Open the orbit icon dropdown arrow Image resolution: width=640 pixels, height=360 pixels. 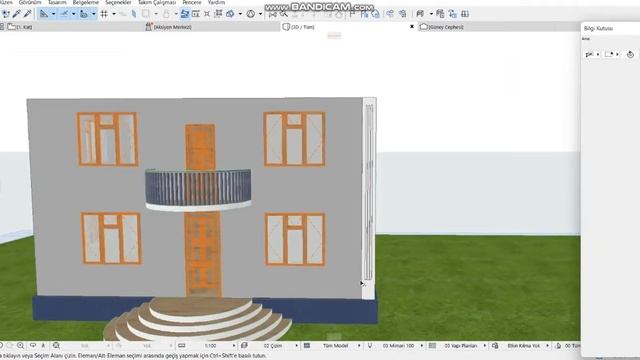[260, 14]
